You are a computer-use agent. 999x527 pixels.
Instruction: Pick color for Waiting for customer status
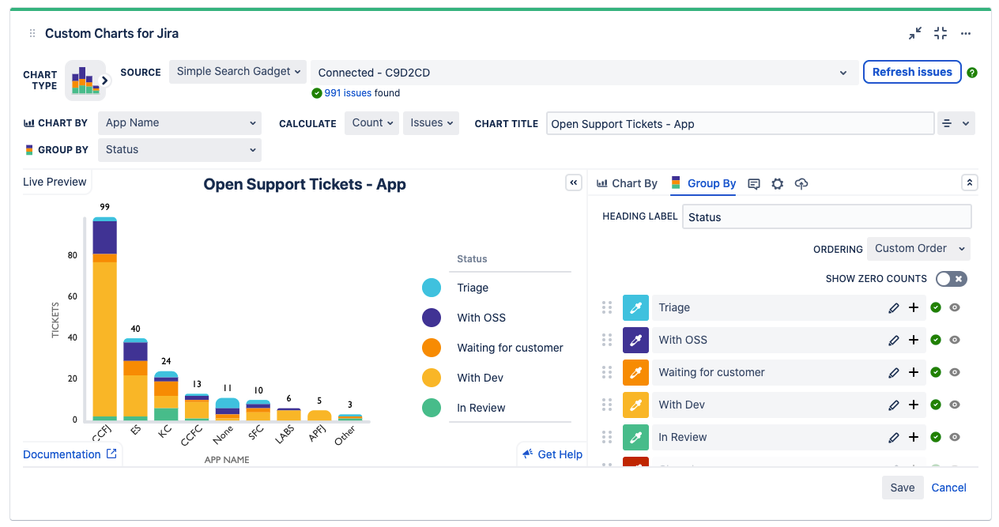[635, 373]
